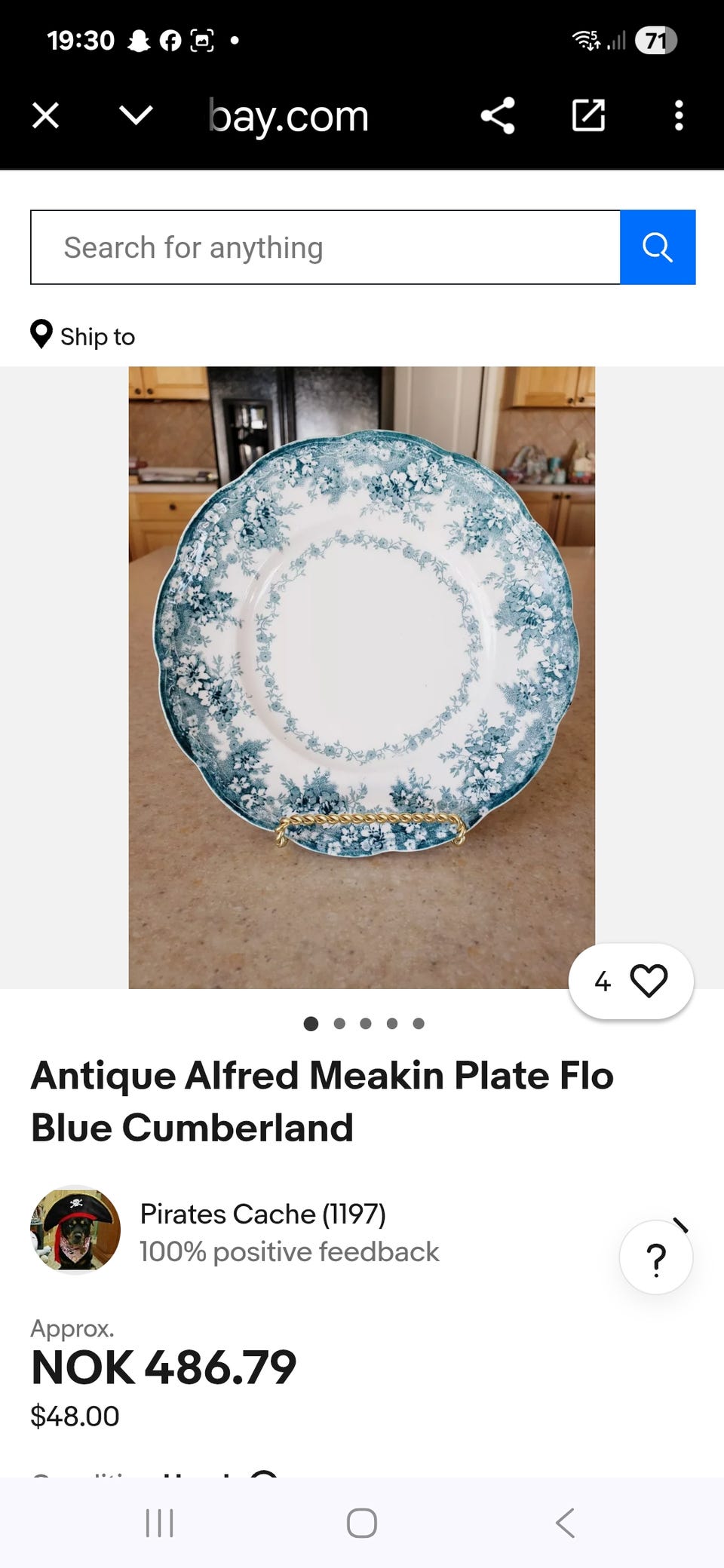Focus the Search for anything field
Screen dimensions: 724x1568
[325, 247]
